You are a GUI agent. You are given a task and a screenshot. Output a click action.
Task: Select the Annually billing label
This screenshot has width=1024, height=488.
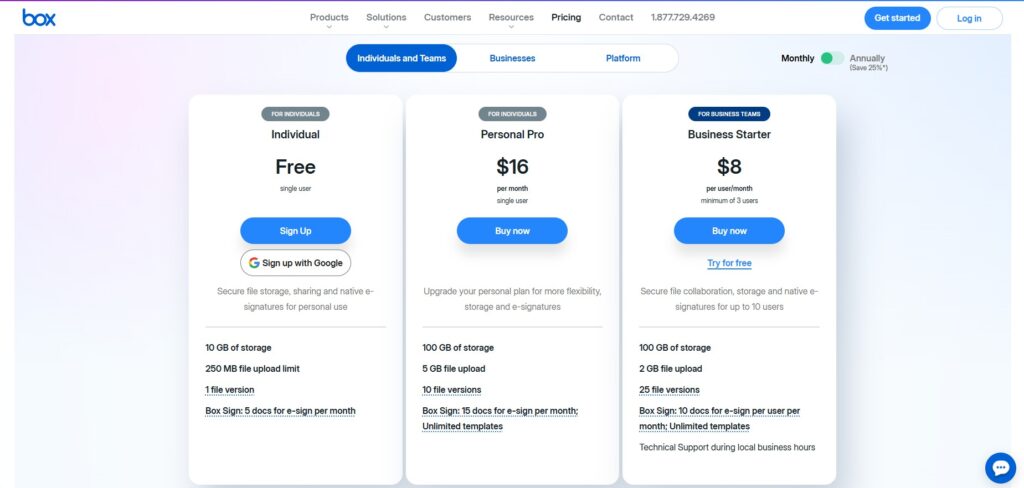point(867,58)
